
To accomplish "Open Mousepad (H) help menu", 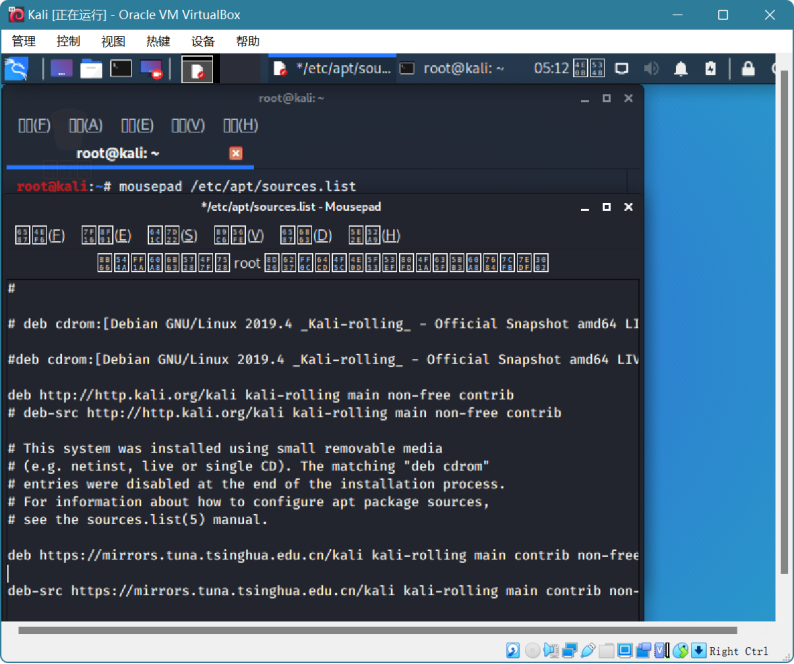I will point(374,236).
